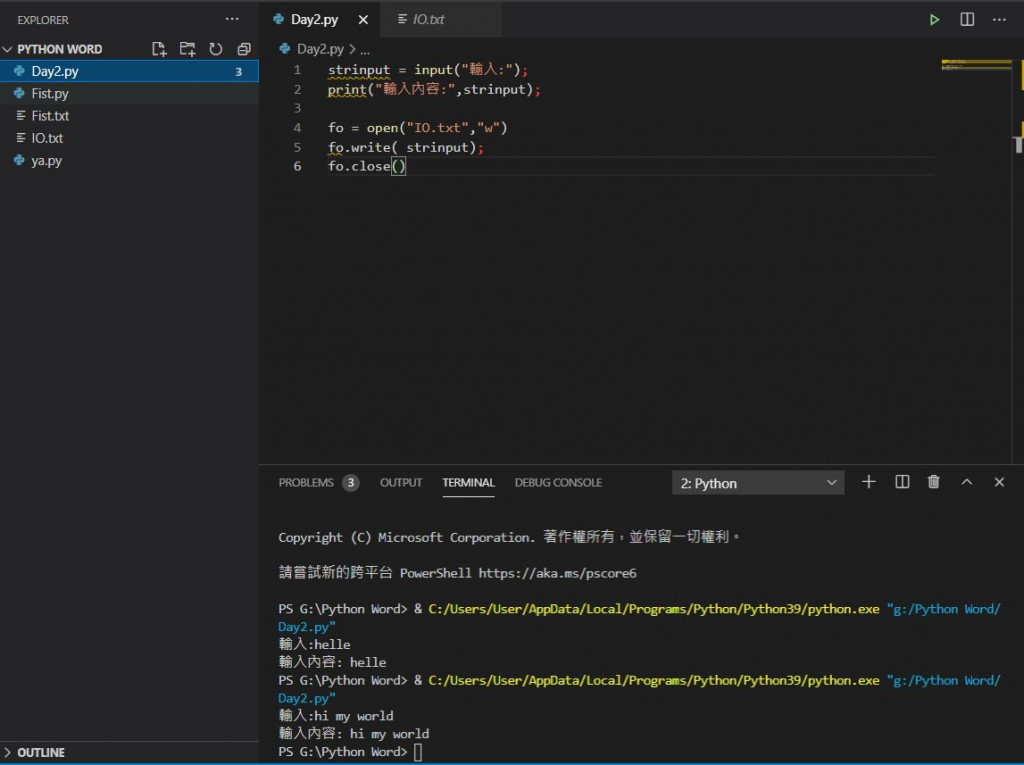Close the terminal panel
Screen dimensions: 1024x765
999,482
